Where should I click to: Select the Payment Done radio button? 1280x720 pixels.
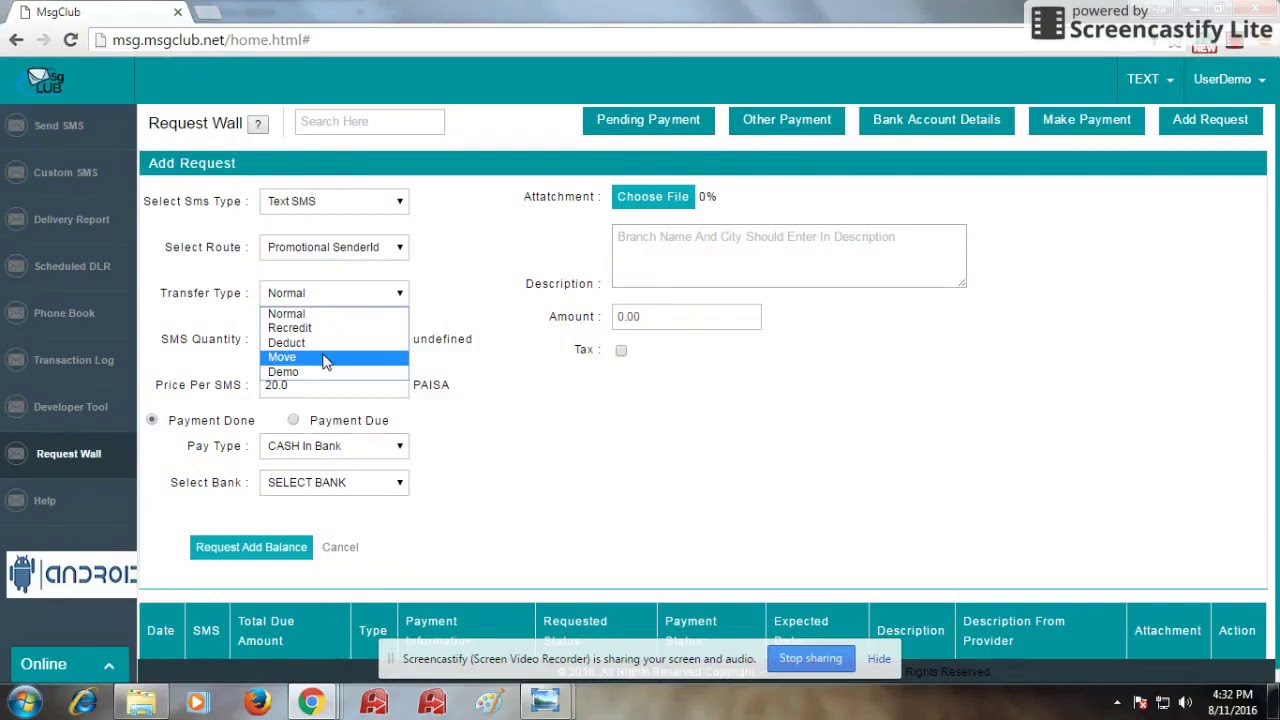[x=152, y=420]
